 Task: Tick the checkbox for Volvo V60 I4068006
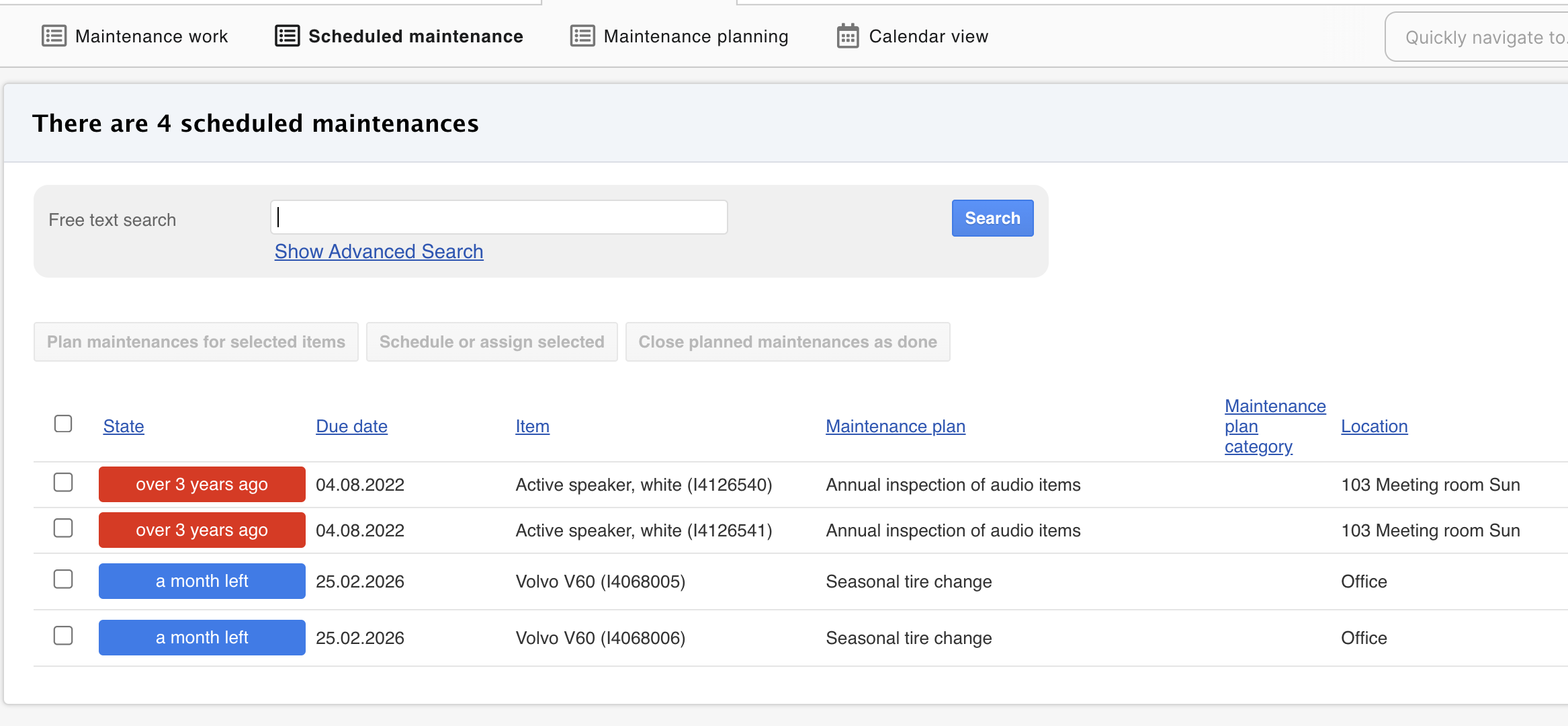pos(63,636)
